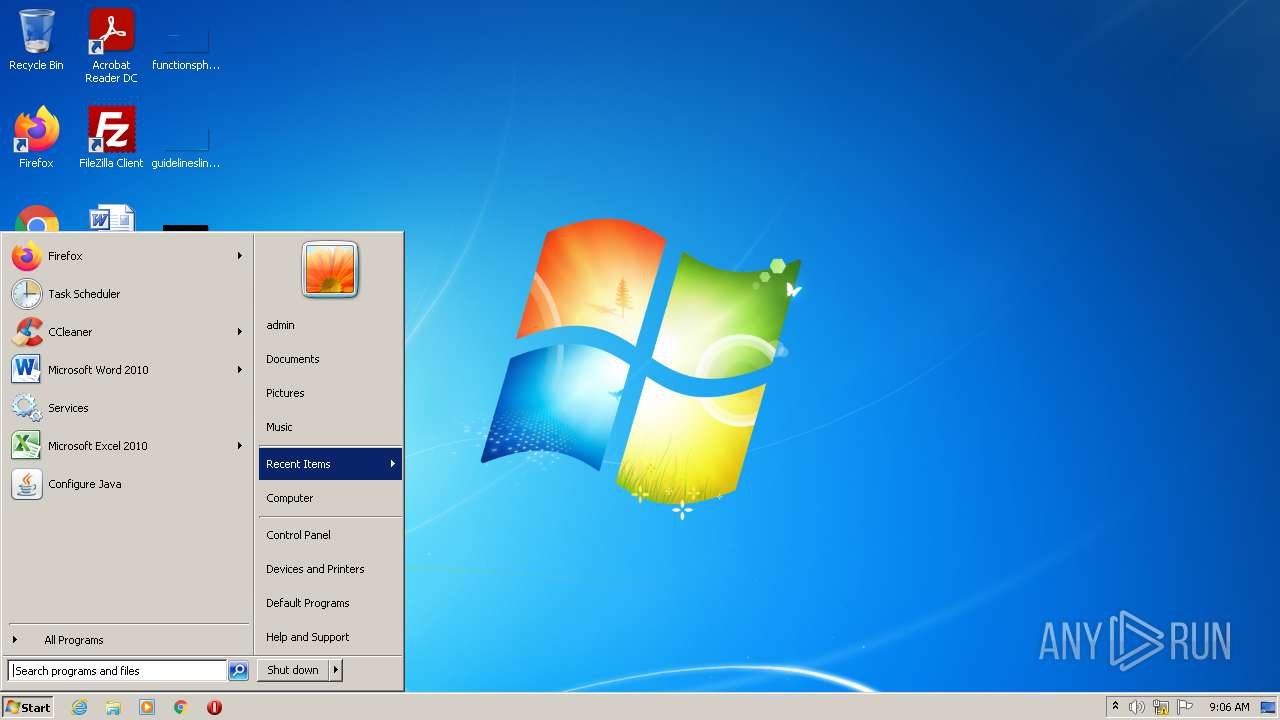
Task: Select the functionsph desktop file
Action: tap(186, 45)
